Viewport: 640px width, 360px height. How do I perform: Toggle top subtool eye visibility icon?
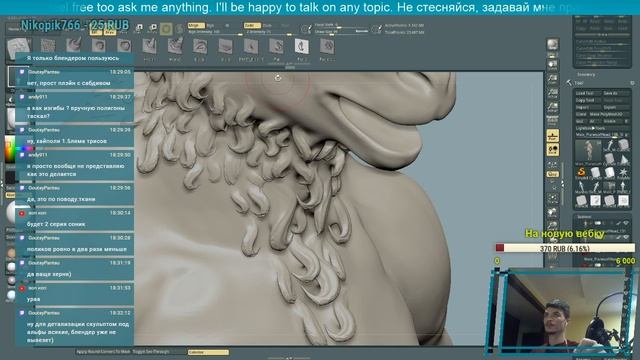pos(626,223)
